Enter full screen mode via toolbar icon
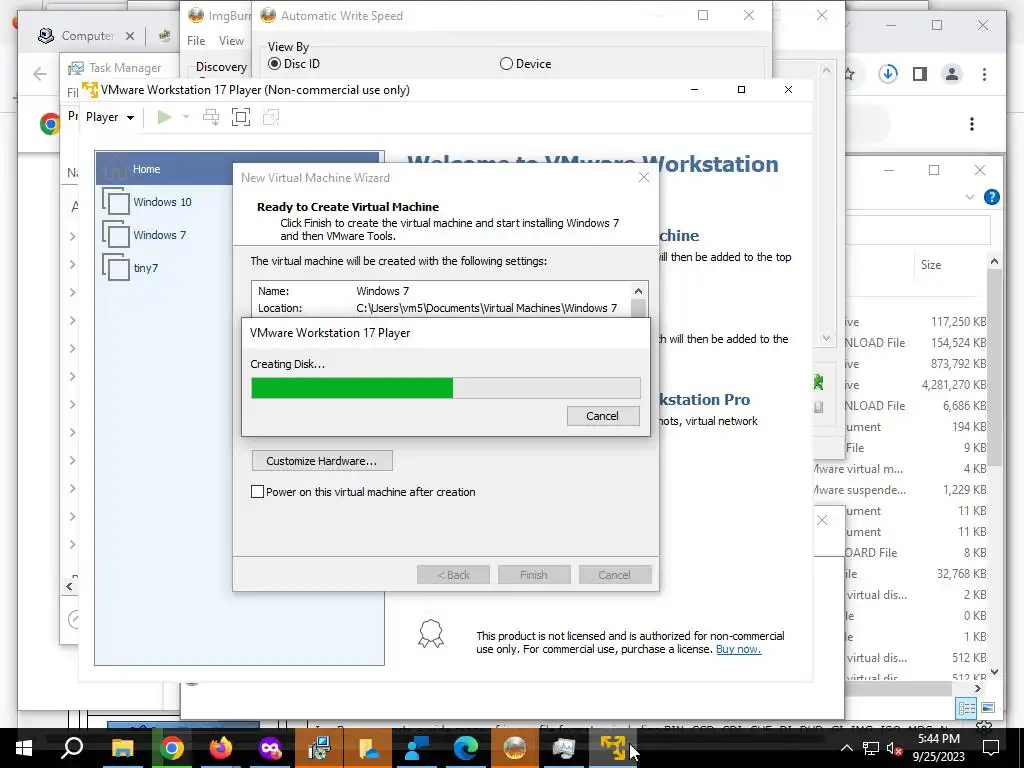This screenshot has height=768, width=1024. [x=241, y=117]
